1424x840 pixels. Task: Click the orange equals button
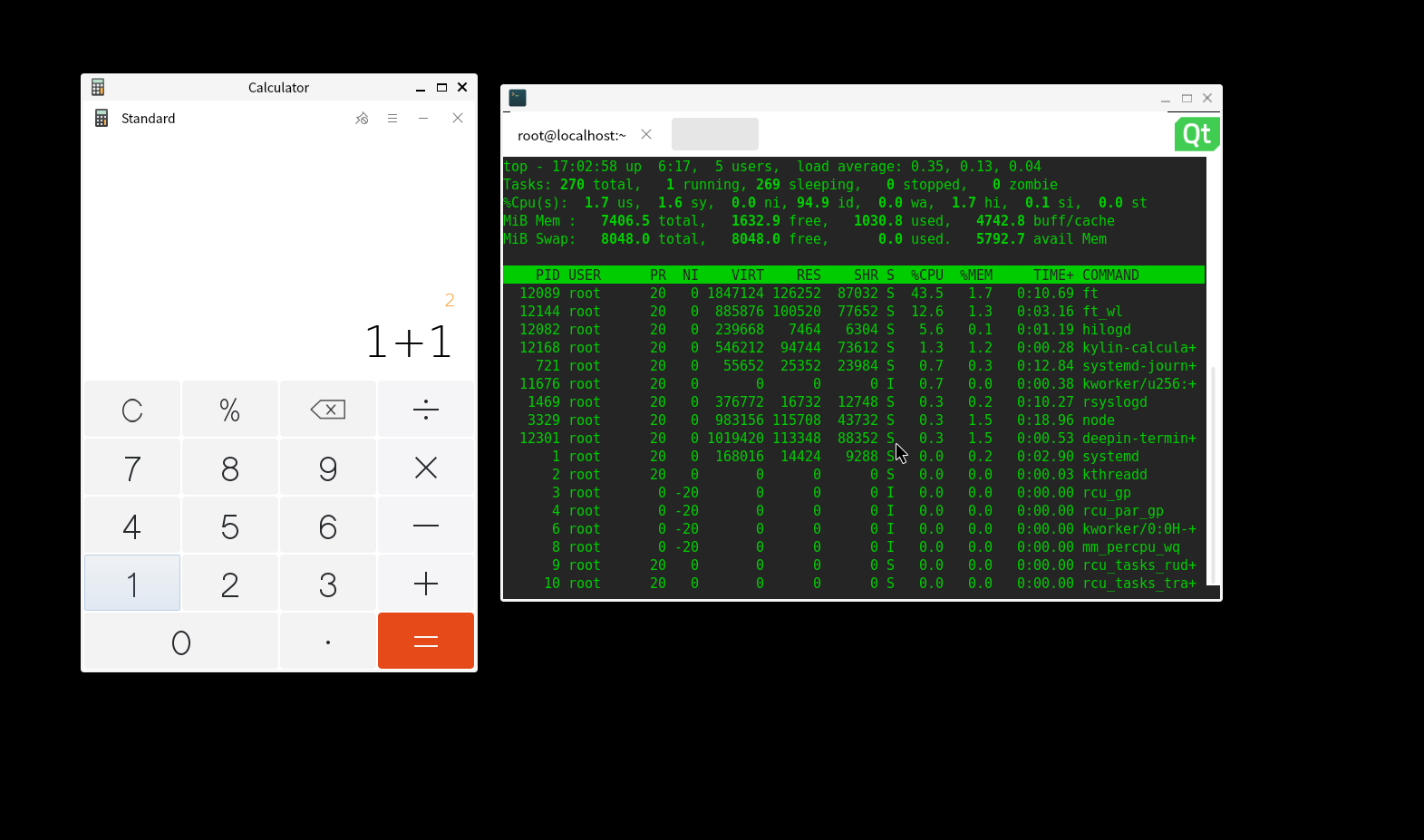(x=425, y=641)
